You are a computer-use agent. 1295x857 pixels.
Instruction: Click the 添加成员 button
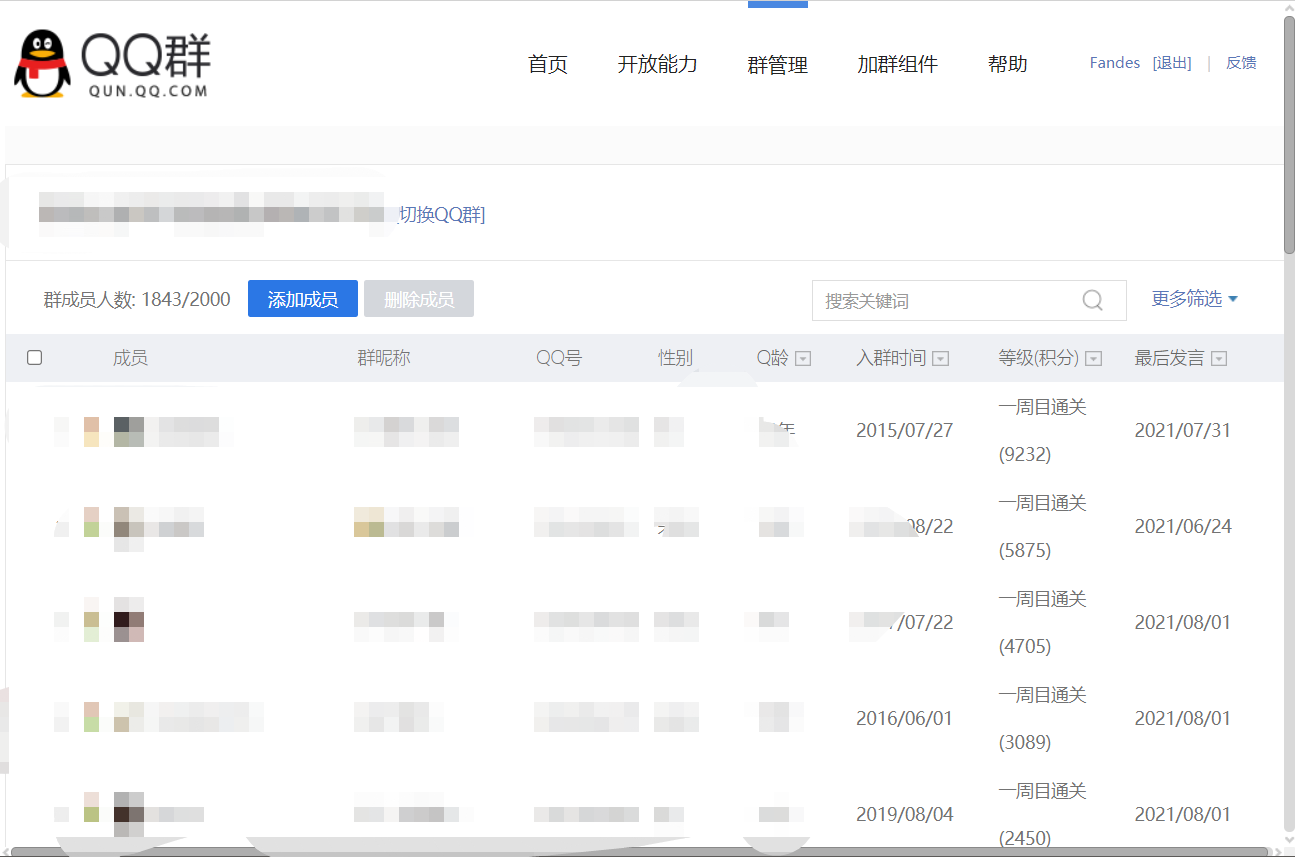click(x=302, y=298)
